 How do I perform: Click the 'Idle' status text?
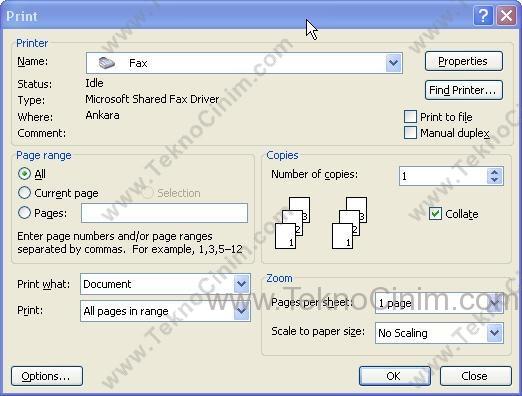pyautogui.click(x=94, y=83)
